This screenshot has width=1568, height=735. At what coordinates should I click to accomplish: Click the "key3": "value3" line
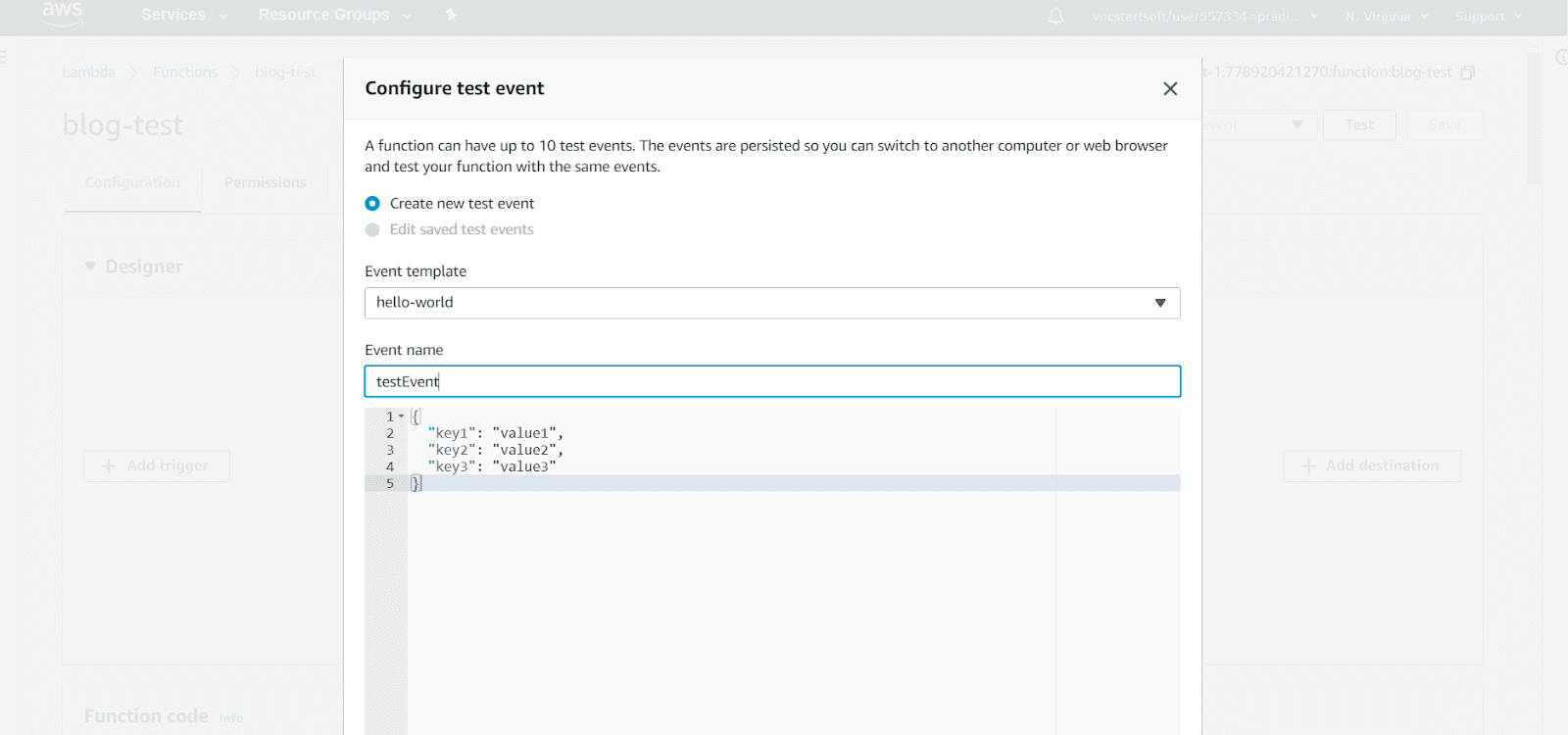(491, 466)
